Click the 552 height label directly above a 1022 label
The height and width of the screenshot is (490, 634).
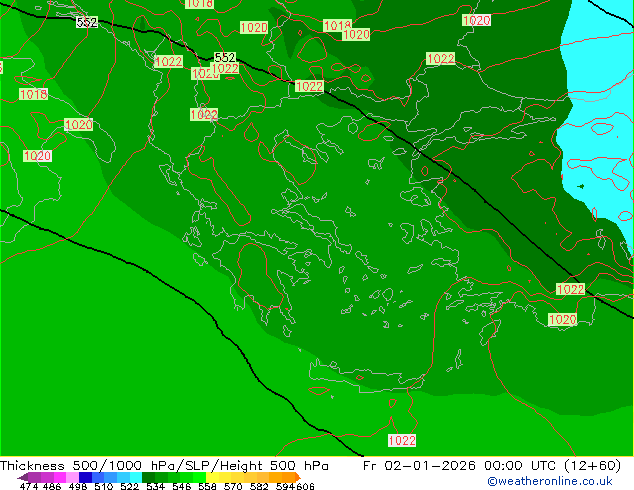point(225,57)
